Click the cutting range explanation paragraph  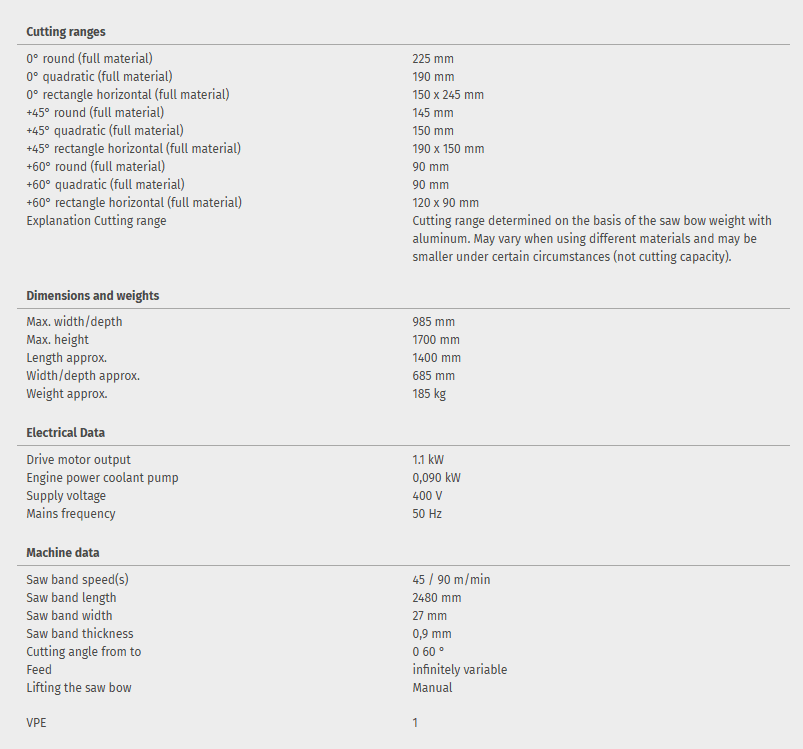(592, 239)
